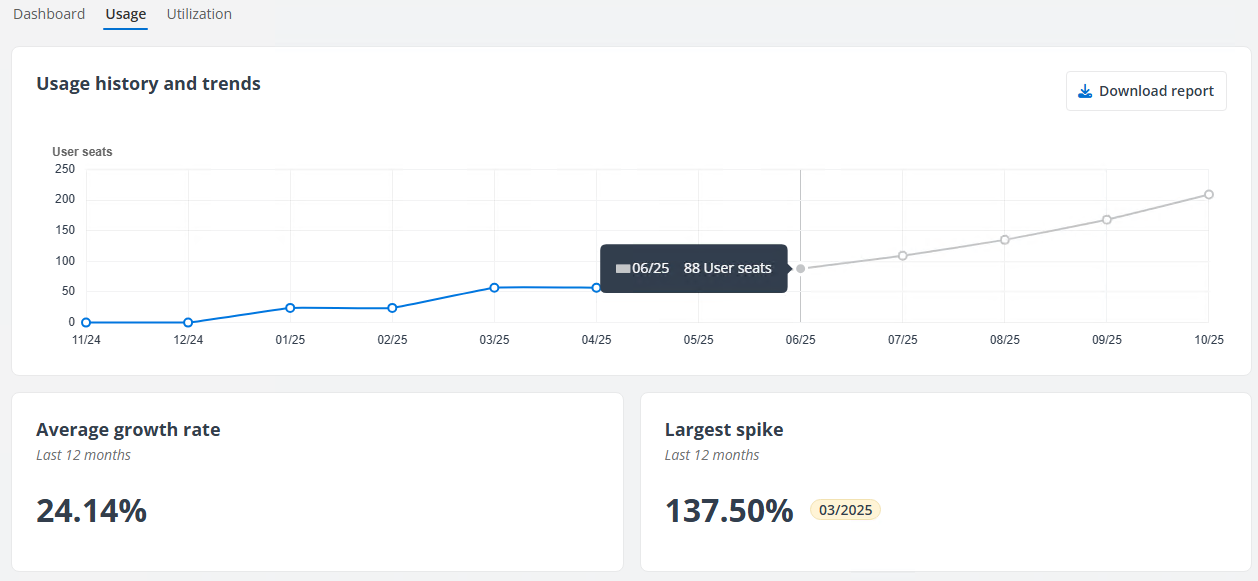
Task: Select the 01/25 data point on the blue line
Action: [290, 307]
